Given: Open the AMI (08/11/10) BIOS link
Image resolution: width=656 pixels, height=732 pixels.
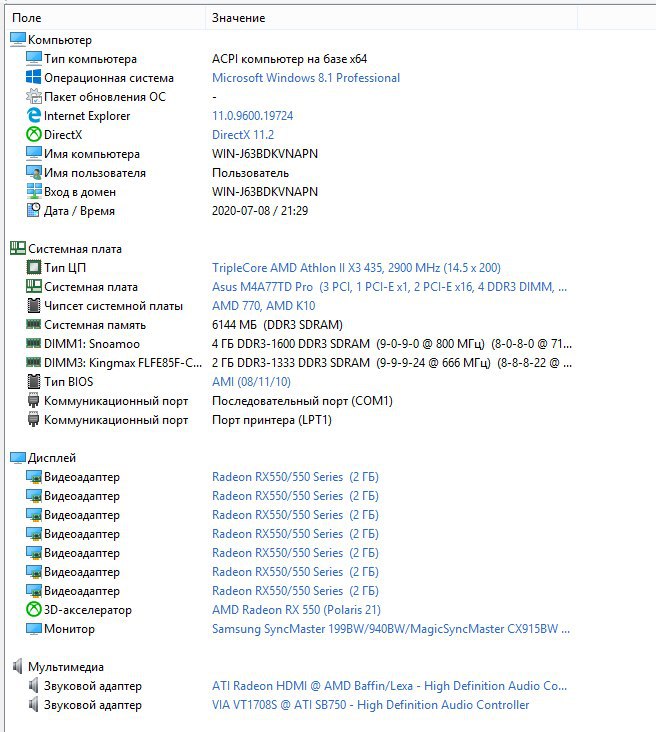Looking at the screenshot, I should click(x=251, y=382).
